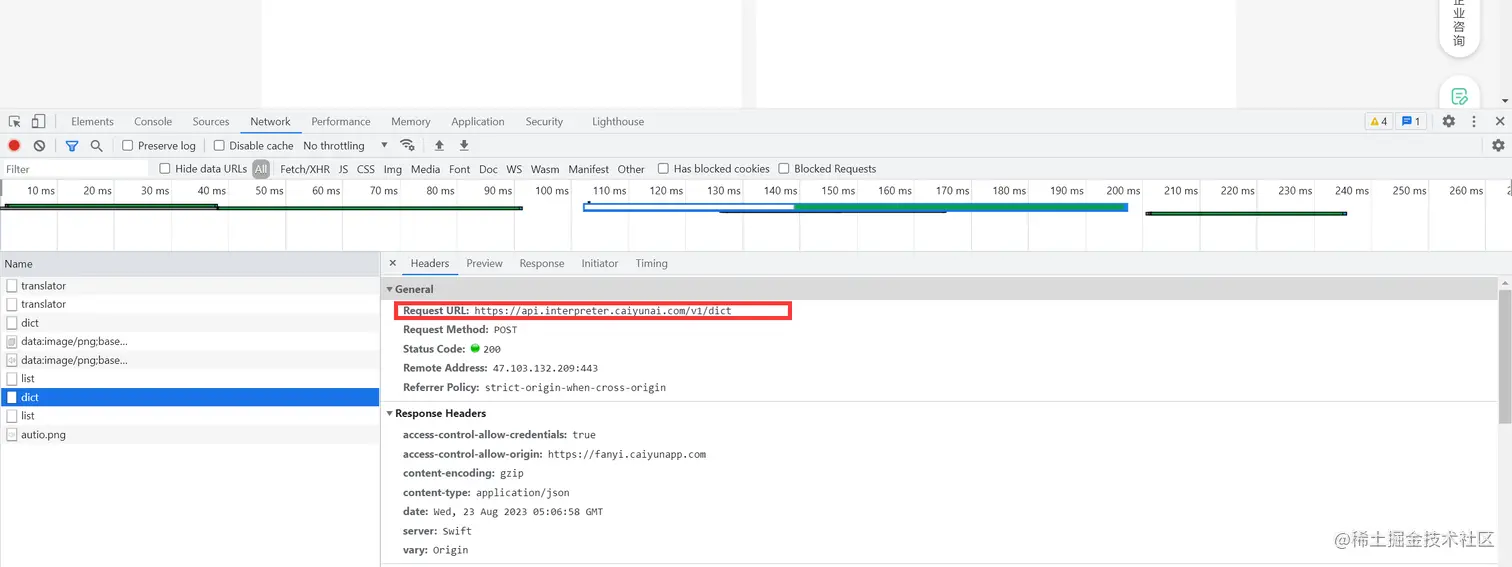This screenshot has width=1512, height=567.
Task: Filter requests by Doc
Action: [x=488, y=169]
